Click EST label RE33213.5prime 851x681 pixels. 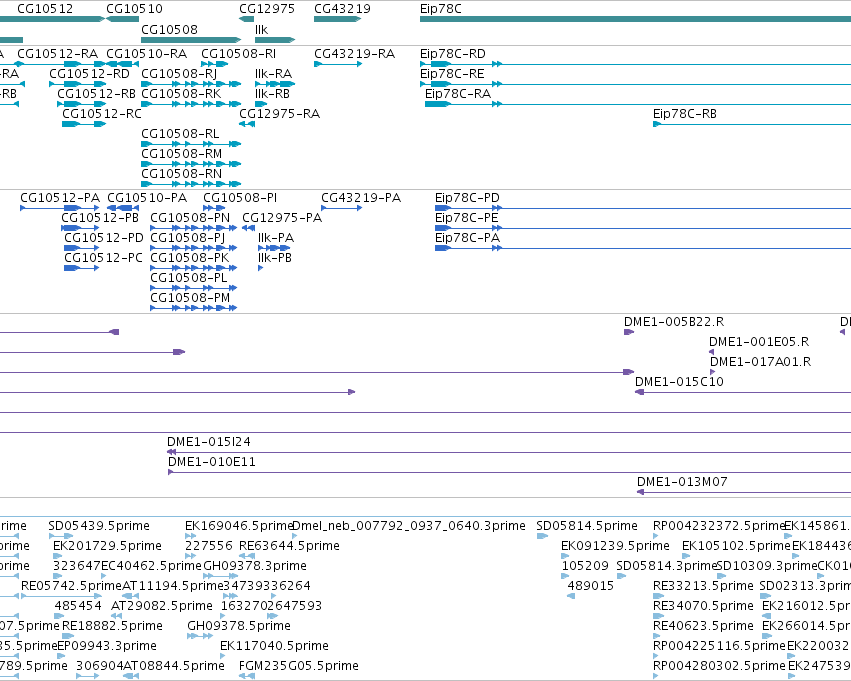(703, 587)
